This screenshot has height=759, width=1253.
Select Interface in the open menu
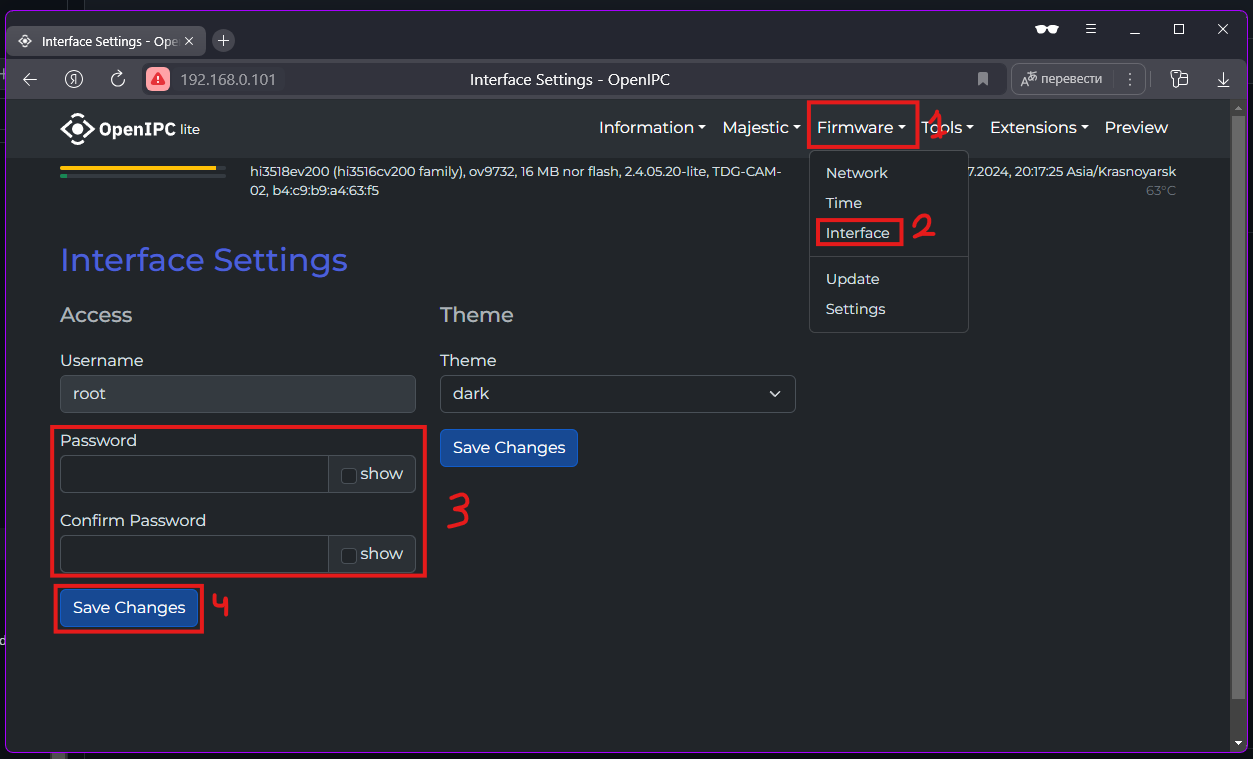[x=857, y=233]
